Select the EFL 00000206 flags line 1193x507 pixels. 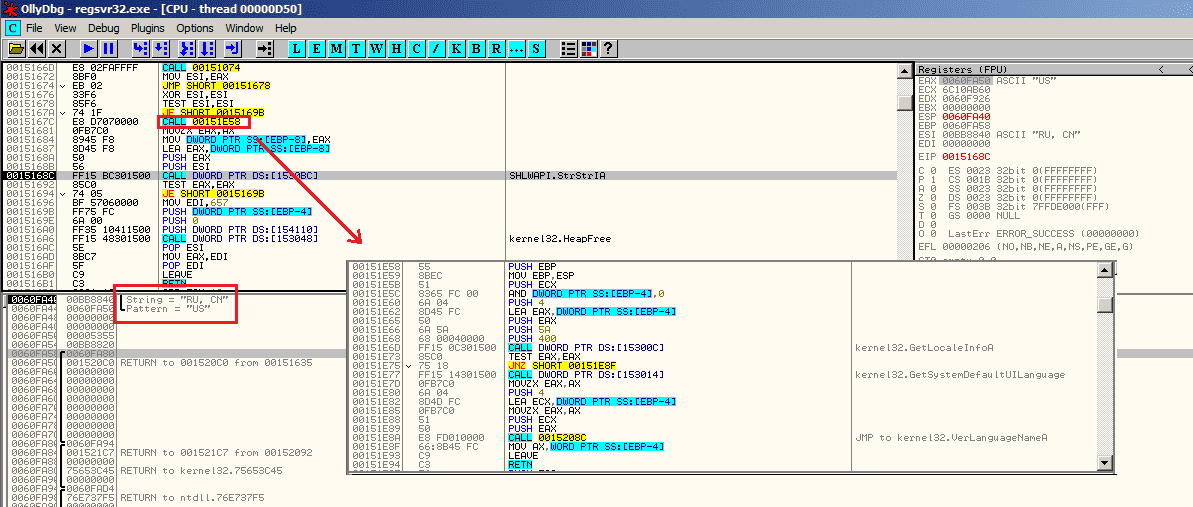pyautogui.click(x=1025, y=247)
